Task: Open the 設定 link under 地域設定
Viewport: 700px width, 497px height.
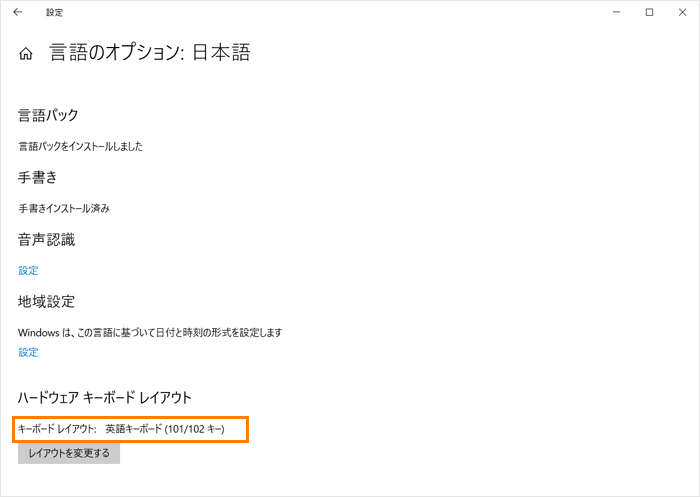Action: [x=28, y=352]
